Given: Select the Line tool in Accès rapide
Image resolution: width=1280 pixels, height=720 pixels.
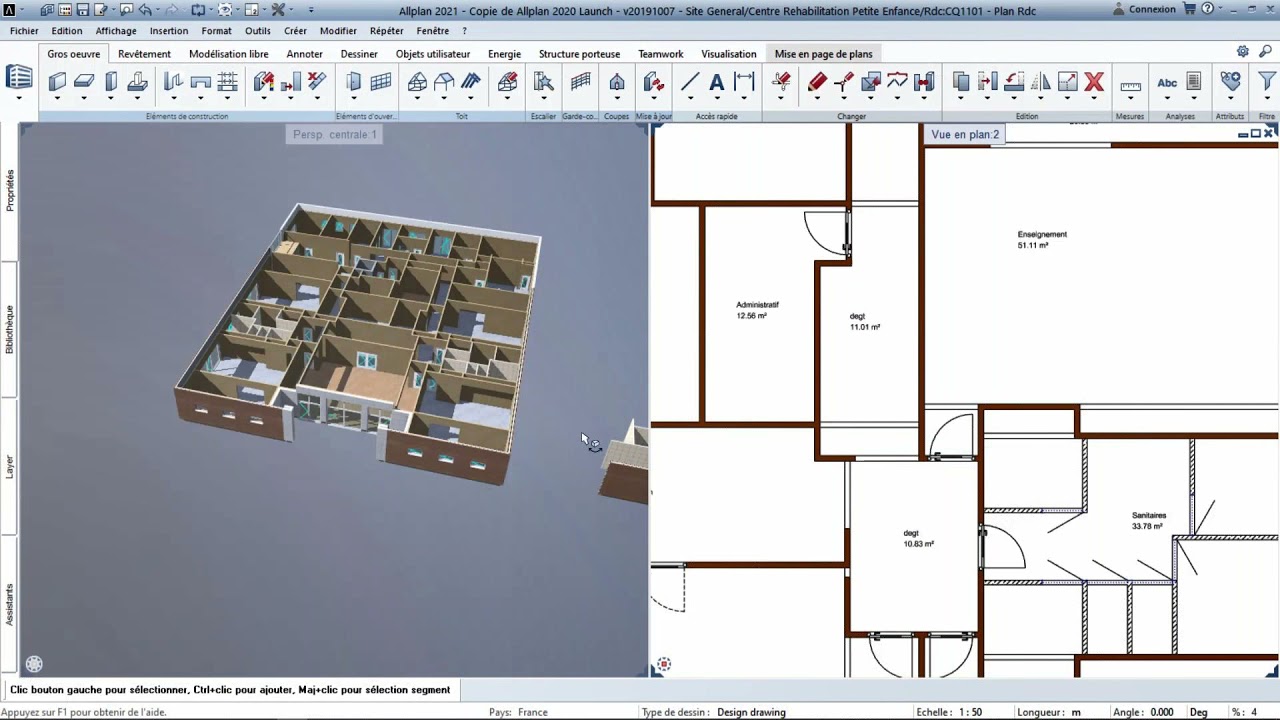Looking at the screenshot, I should click(x=689, y=82).
